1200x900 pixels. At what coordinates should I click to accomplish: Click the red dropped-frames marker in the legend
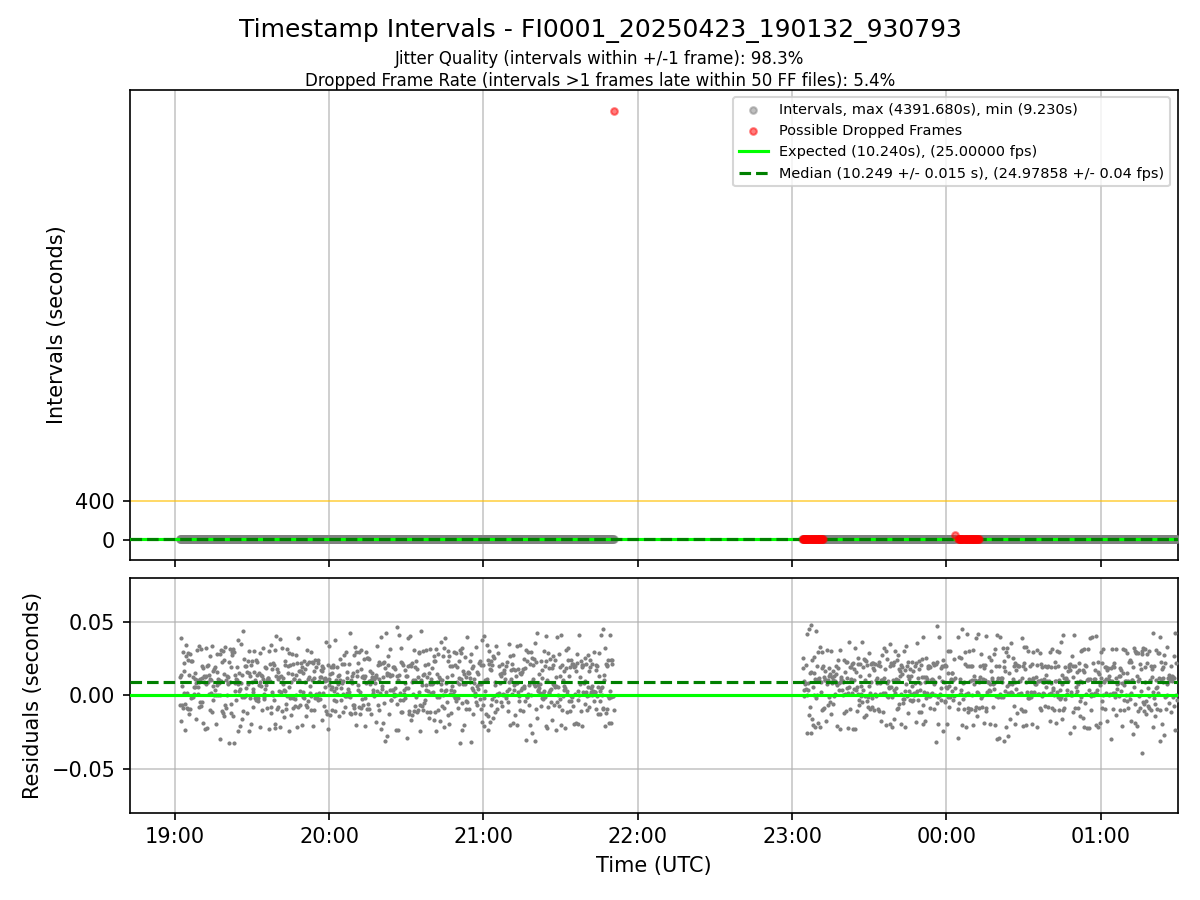click(x=754, y=131)
